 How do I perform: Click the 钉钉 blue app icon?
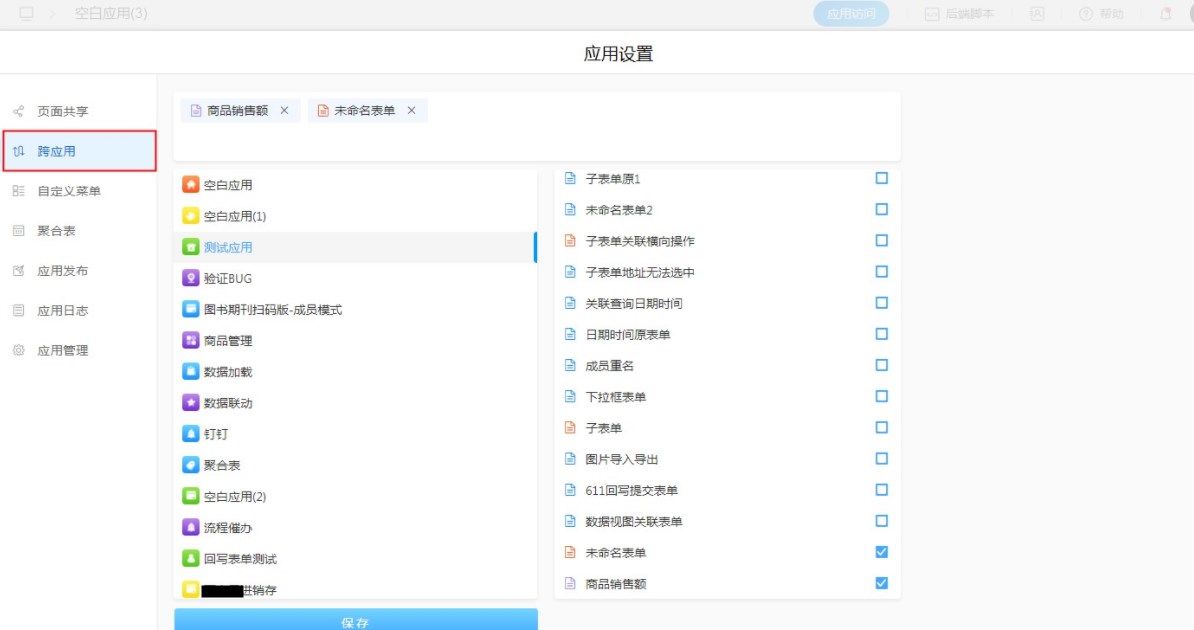tap(190, 434)
